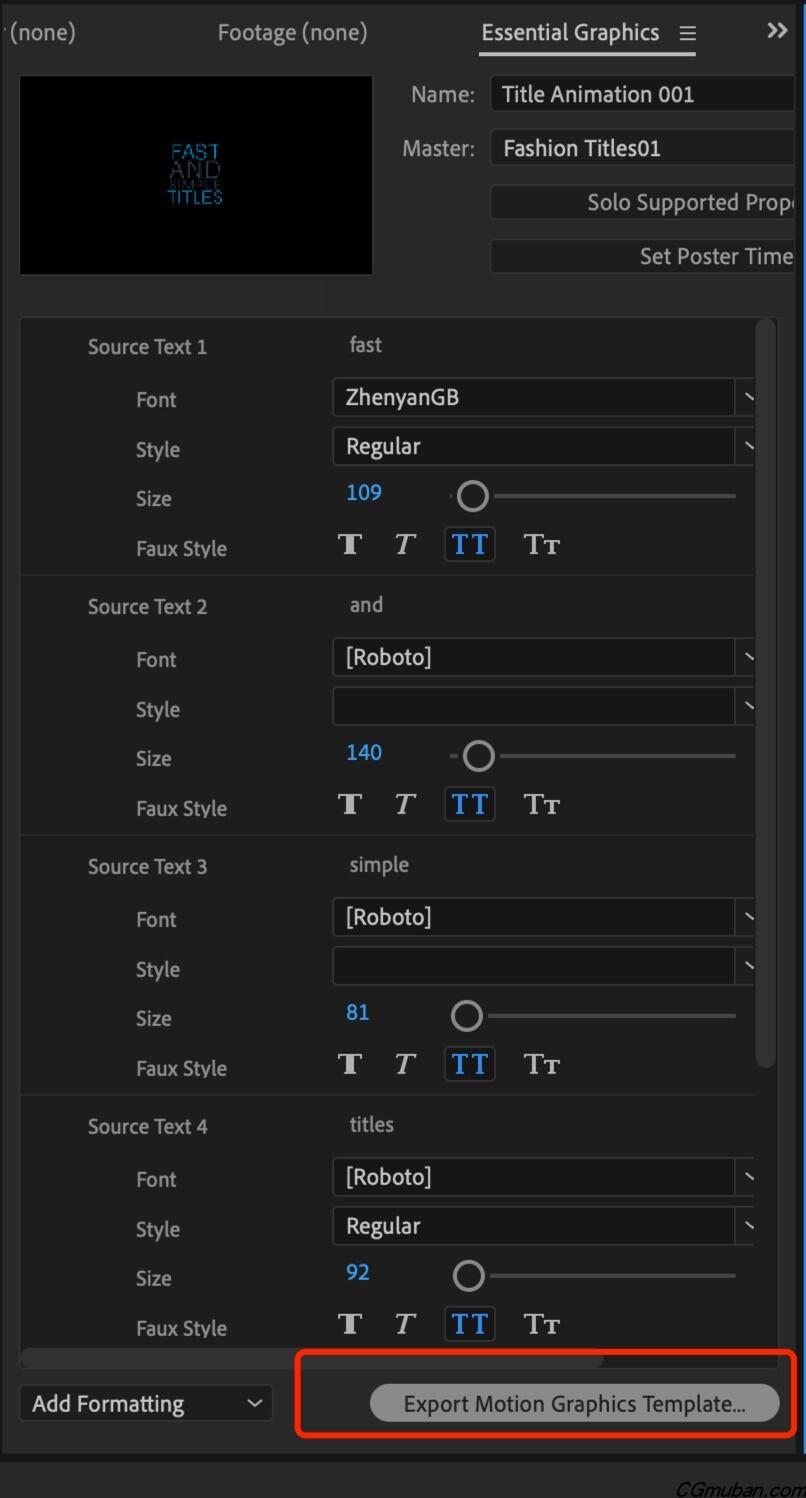This screenshot has height=1498, width=806.
Task: Click Export Motion Graphics Template button
Action: pos(574,1403)
